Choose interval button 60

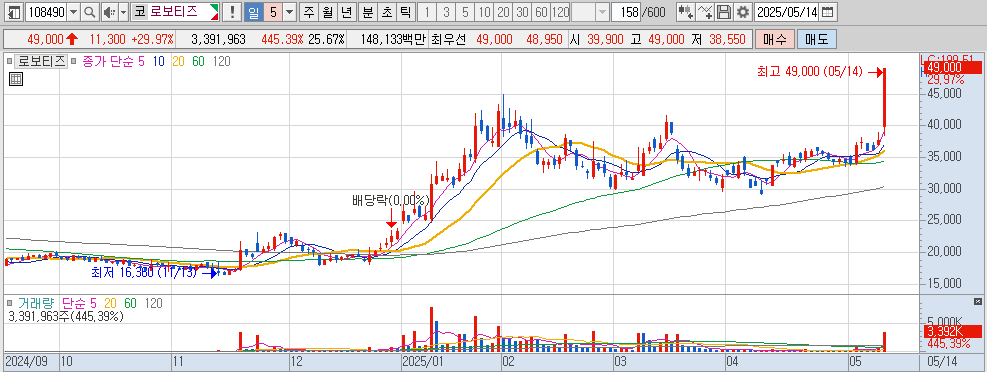tap(541, 11)
